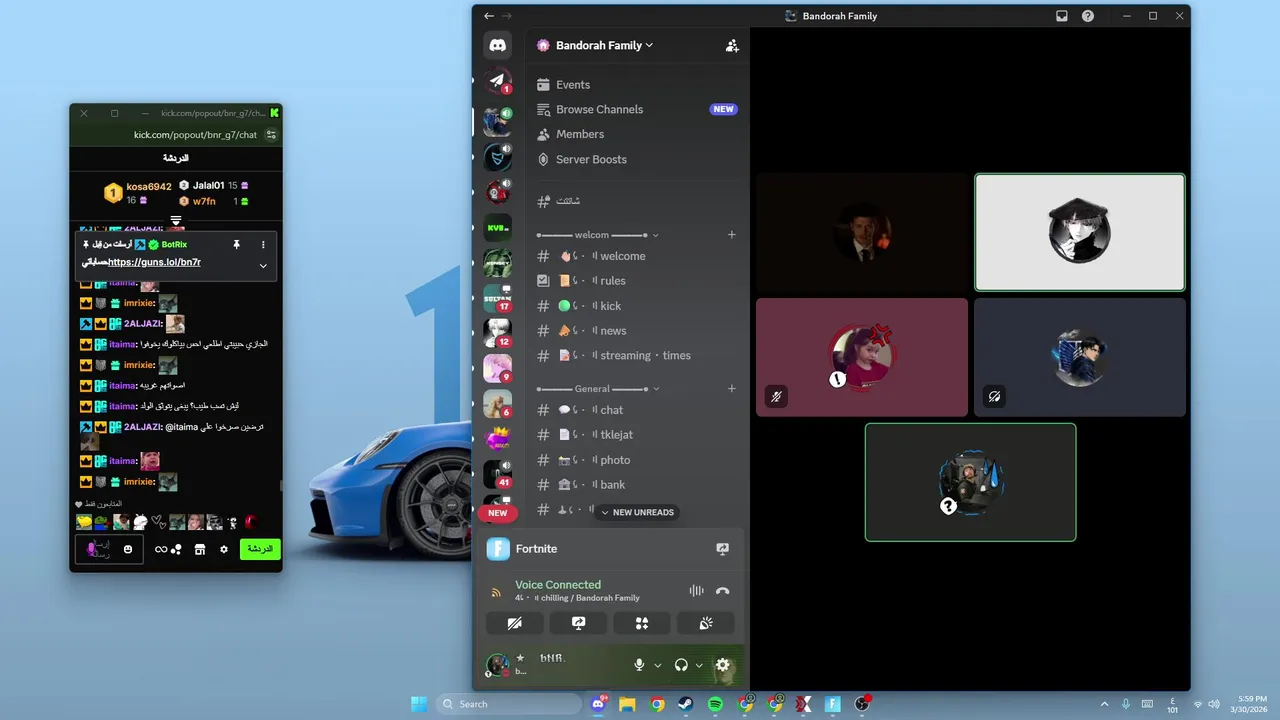The image size is (1280, 720).
Task: Open the Kick shop storefront icon
Action: (199, 550)
